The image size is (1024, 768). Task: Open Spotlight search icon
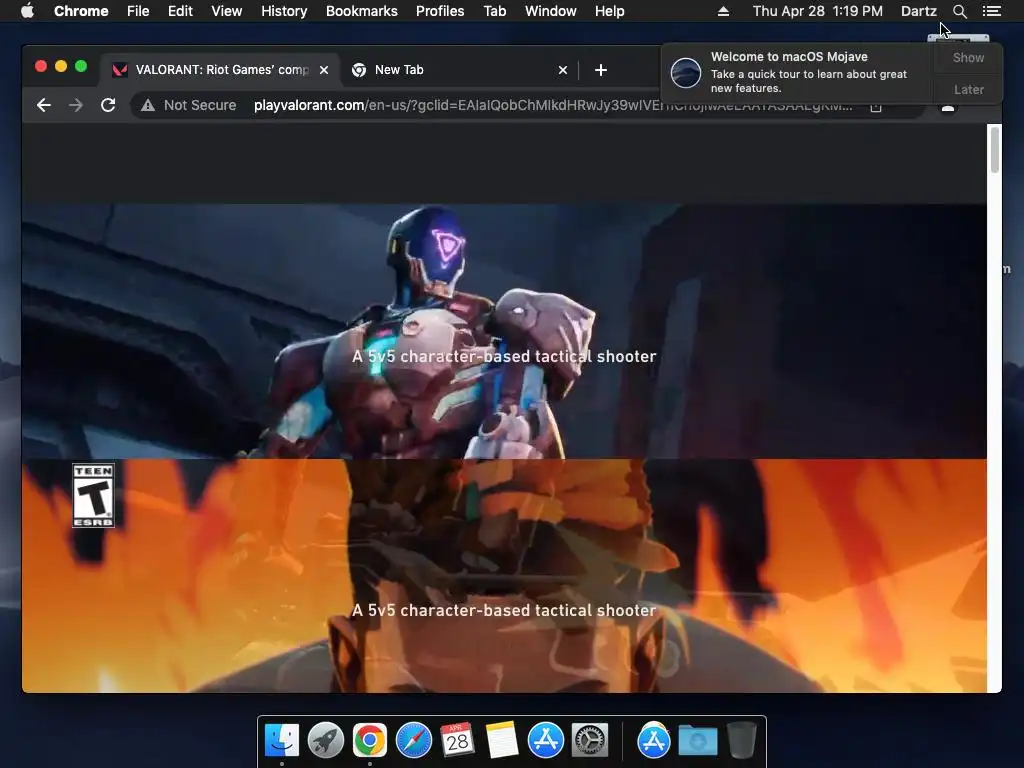959,11
